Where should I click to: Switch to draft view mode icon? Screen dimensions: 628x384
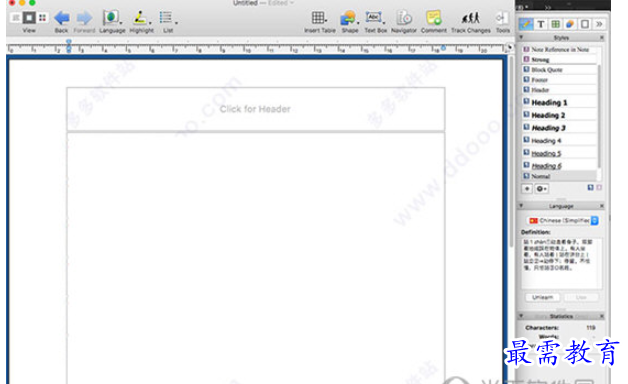[x=16, y=18]
